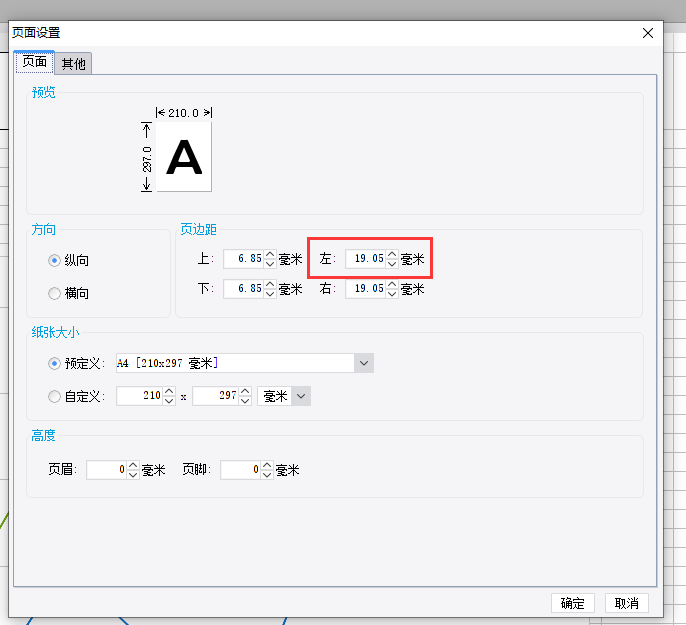Viewport: 686px width, 625px height.
Task: Open the A4 predefined paper size dropdown
Action: pos(364,363)
